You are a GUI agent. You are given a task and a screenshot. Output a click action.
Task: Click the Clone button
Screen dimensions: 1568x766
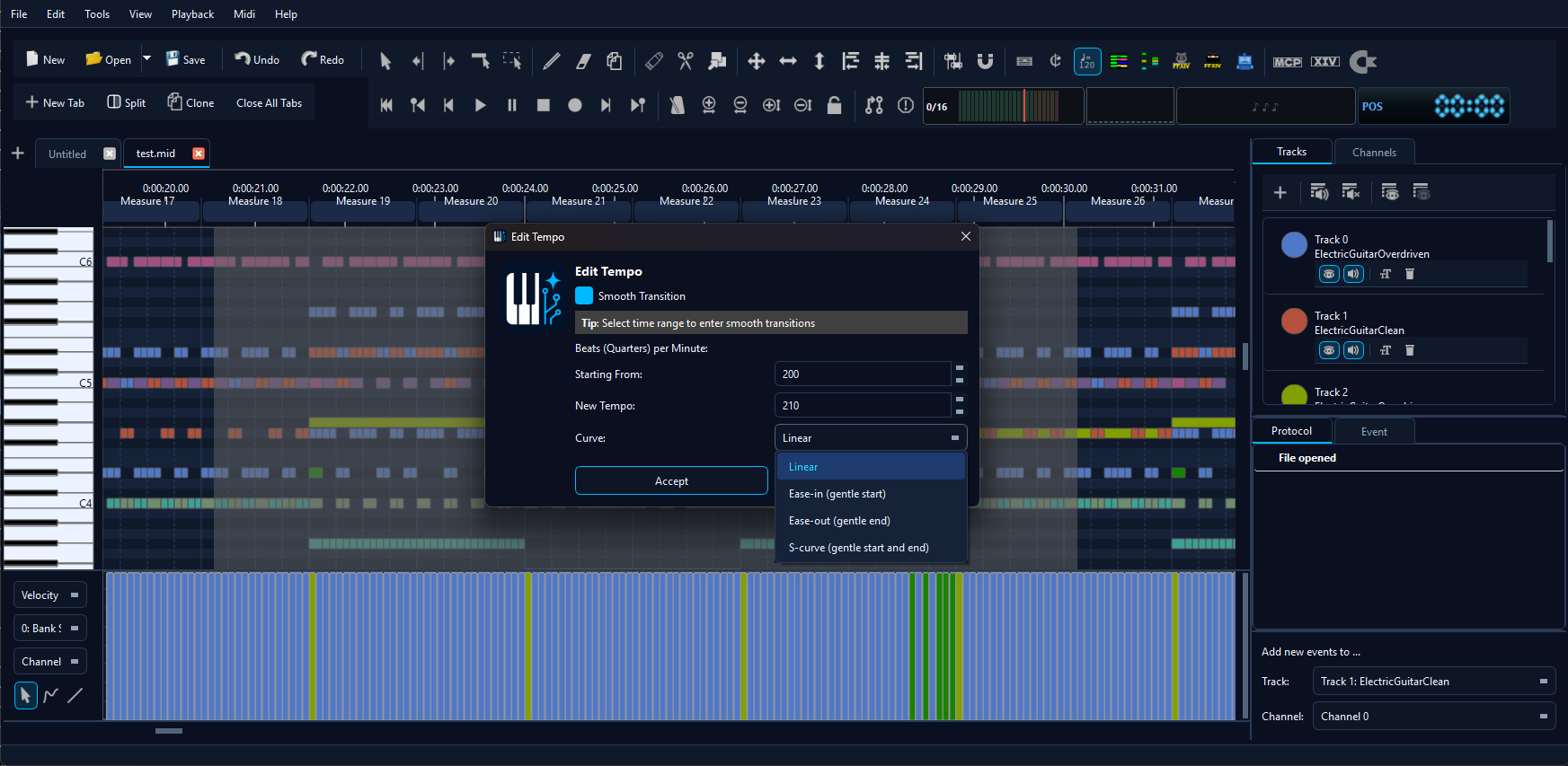pos(190,103)
